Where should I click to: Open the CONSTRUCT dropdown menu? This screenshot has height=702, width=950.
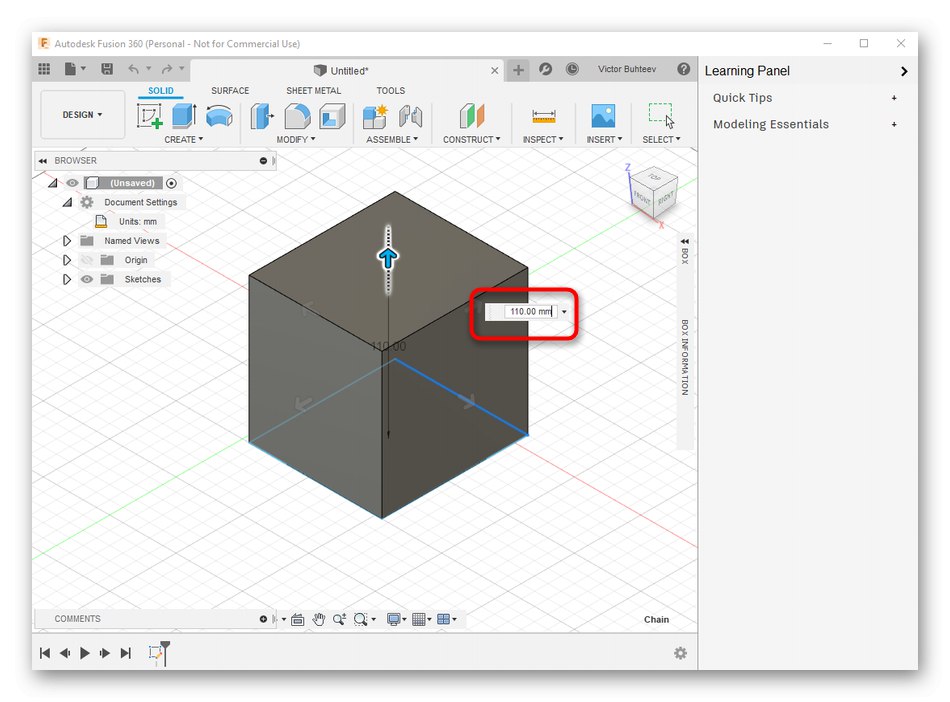pyautogui.click(x=471, y=139)
